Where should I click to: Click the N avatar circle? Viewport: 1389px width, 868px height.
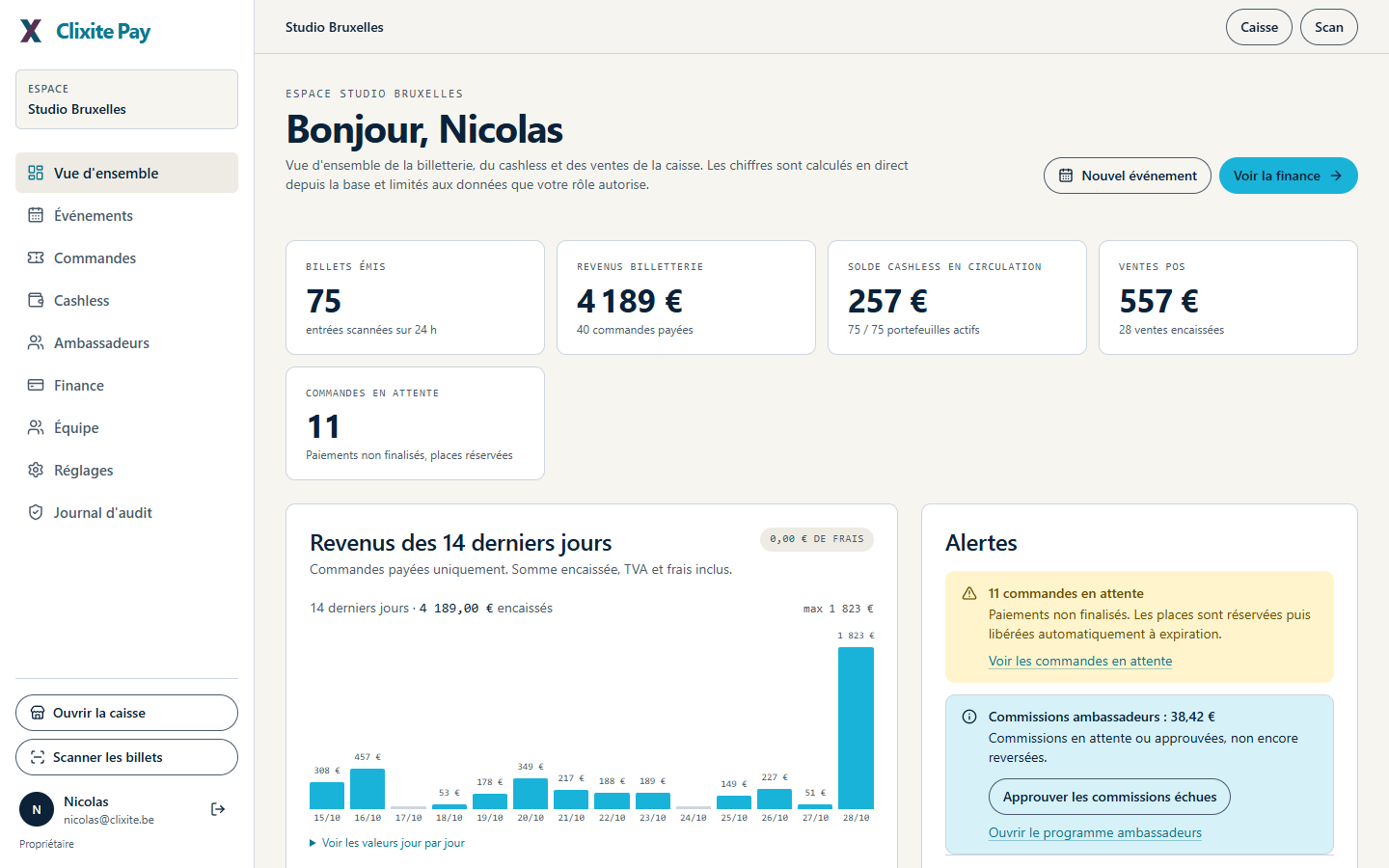click(x=37, y=809)
